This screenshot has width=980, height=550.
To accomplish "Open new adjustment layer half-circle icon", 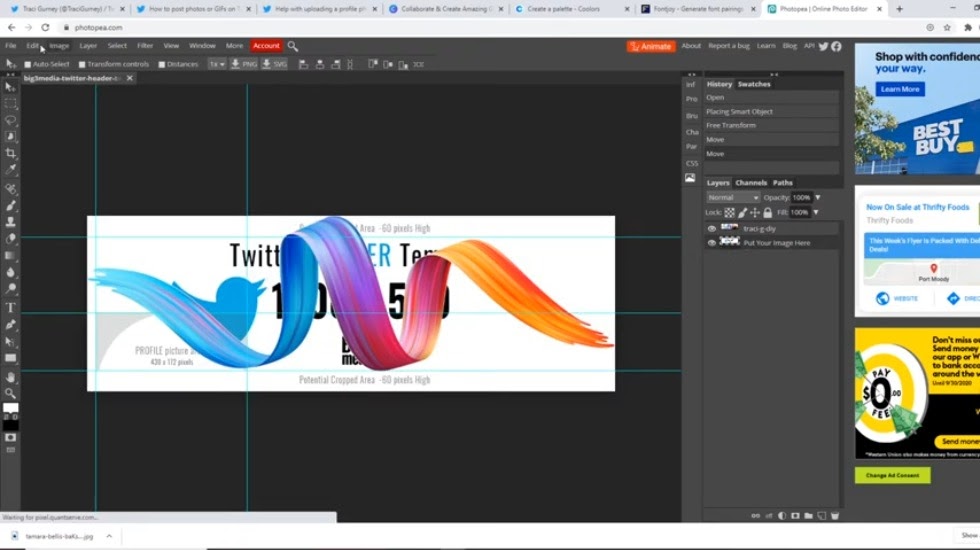I will pyautogui.click(x=782, y=516).
